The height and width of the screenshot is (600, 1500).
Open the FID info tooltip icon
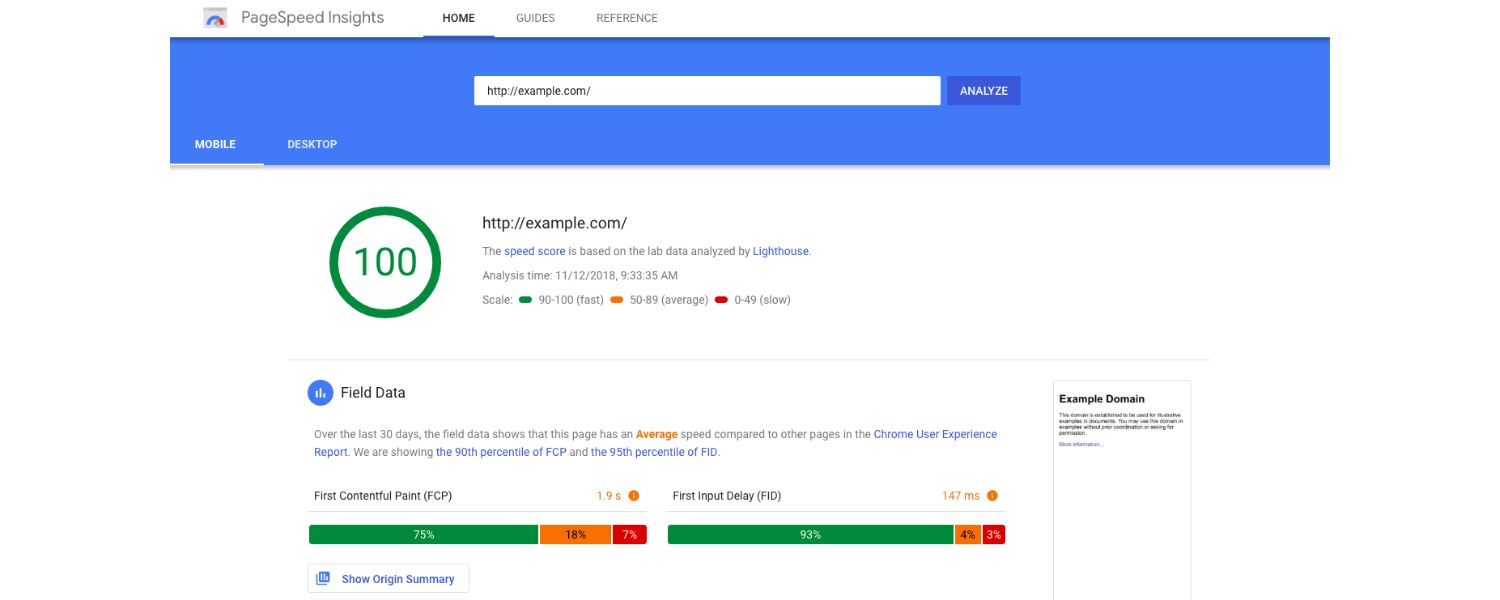point(991,495)
